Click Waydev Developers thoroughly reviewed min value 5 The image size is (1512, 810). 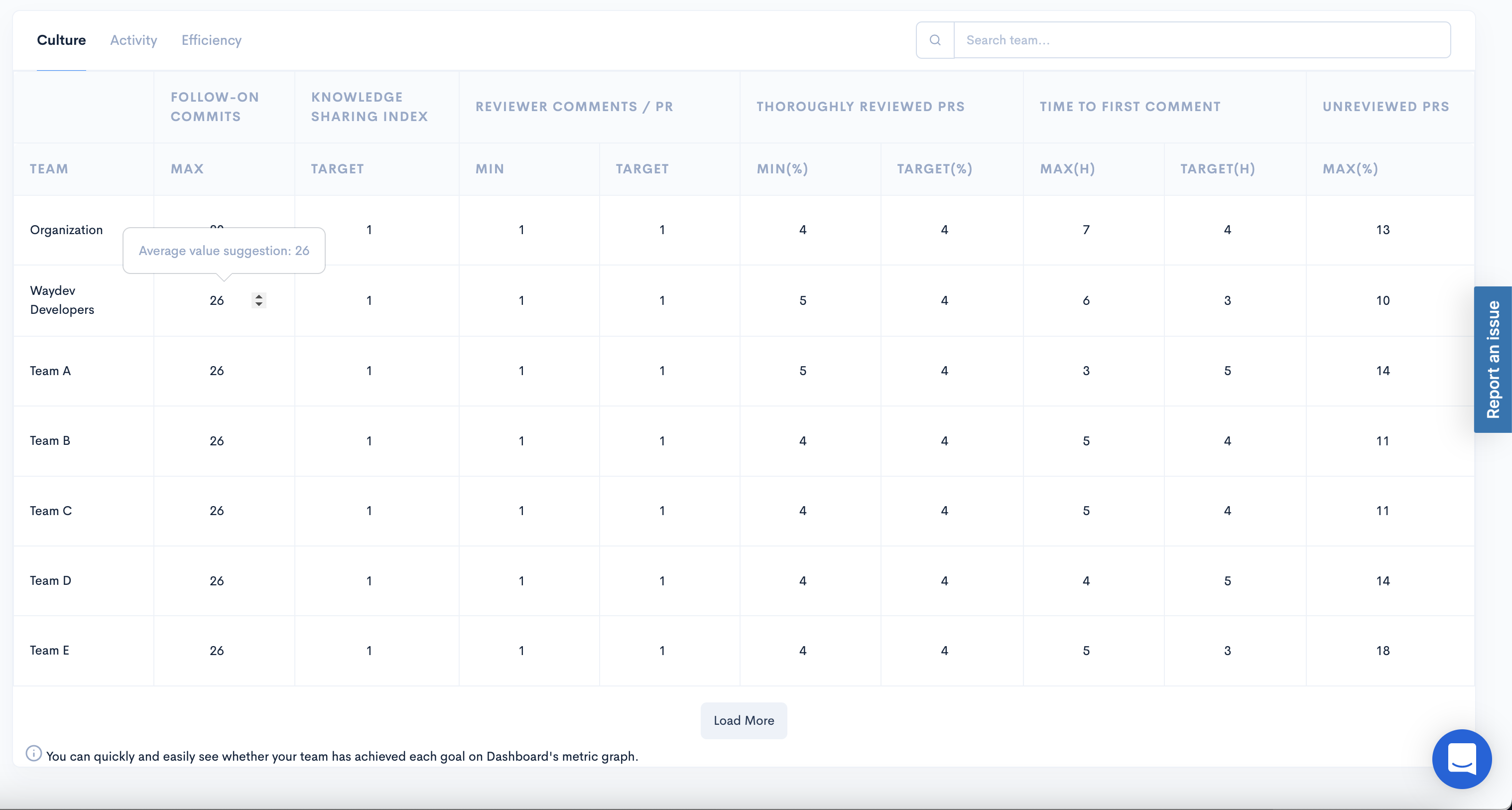pyautogui.click(x=802, y=300)
